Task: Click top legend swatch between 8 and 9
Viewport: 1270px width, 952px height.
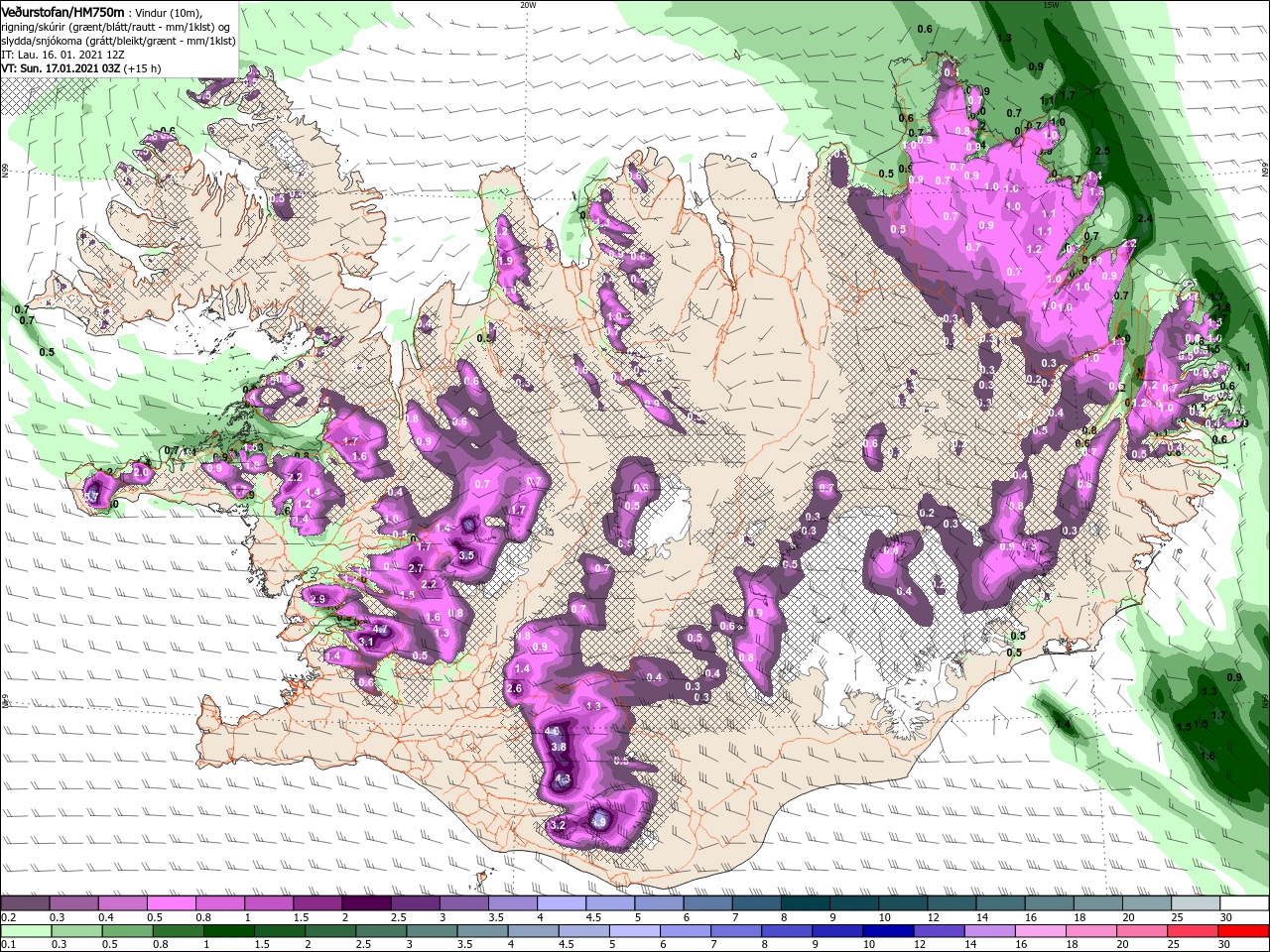Action: [x=805, y=903]
